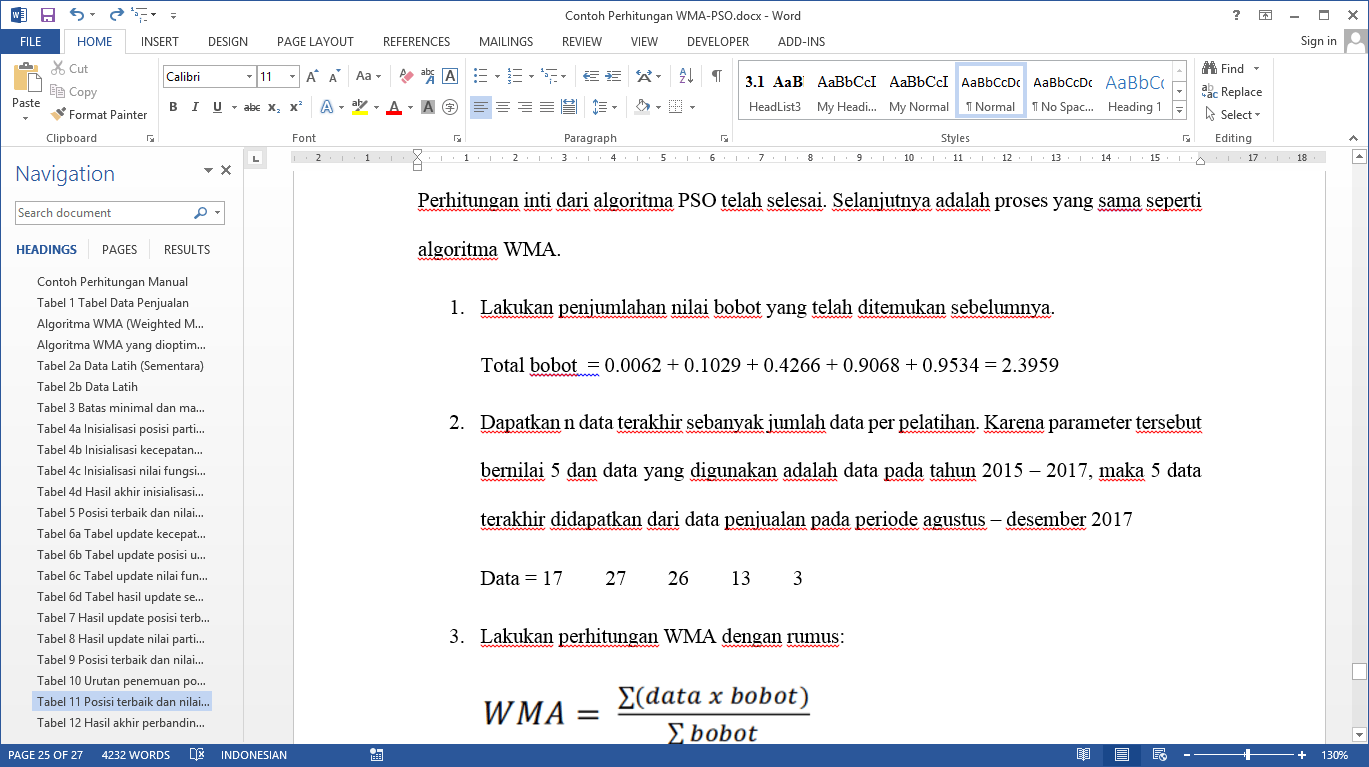The height and width of the screenshot is (767, 1369).
Task: Open the PAGE LAYOUT ribbon tab
Action: click(315, 42)
